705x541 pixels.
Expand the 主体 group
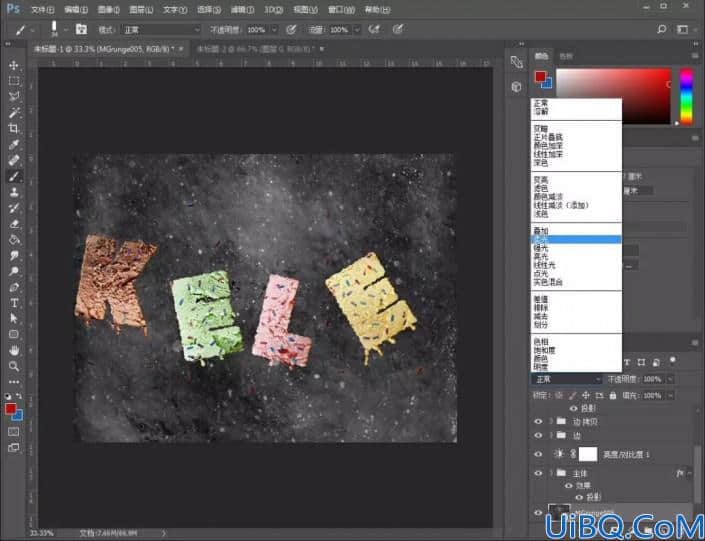[551, 473]
